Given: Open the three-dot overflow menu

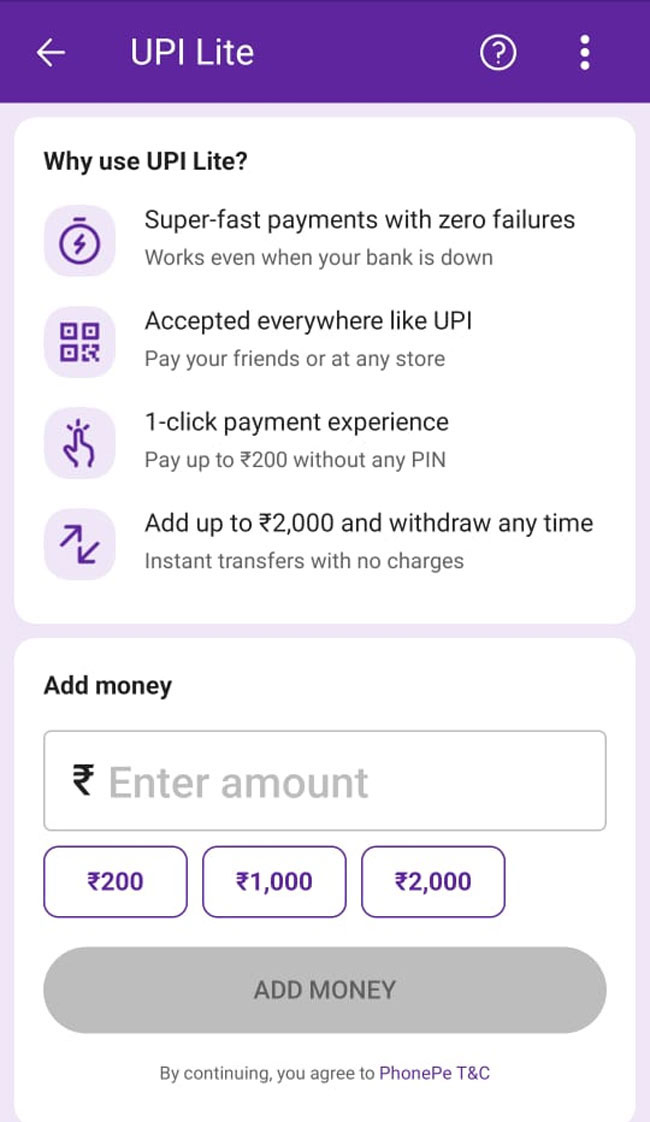Looking at the screenshot, I should click(585, 53).
